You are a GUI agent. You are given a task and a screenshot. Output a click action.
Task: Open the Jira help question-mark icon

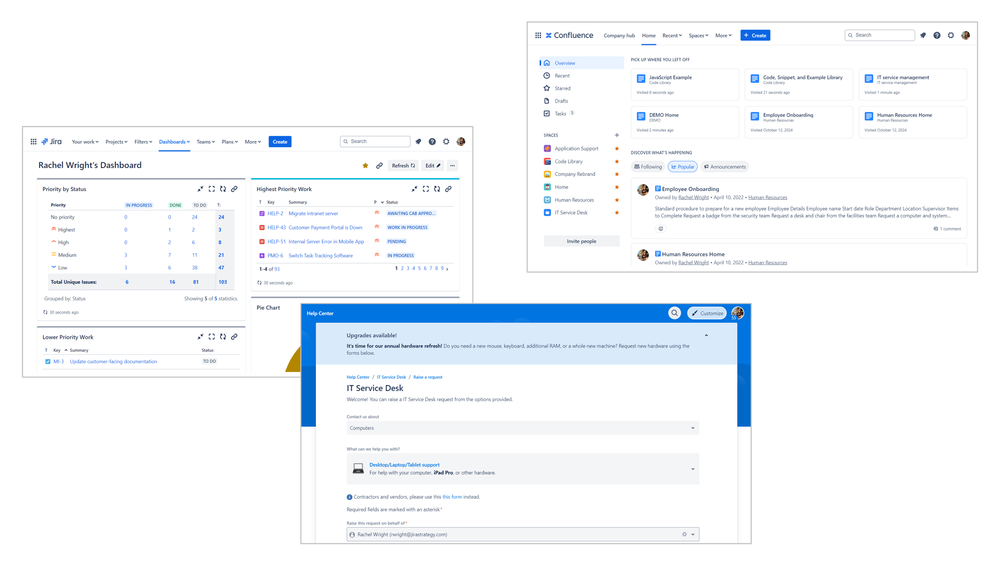coord(432,141)
